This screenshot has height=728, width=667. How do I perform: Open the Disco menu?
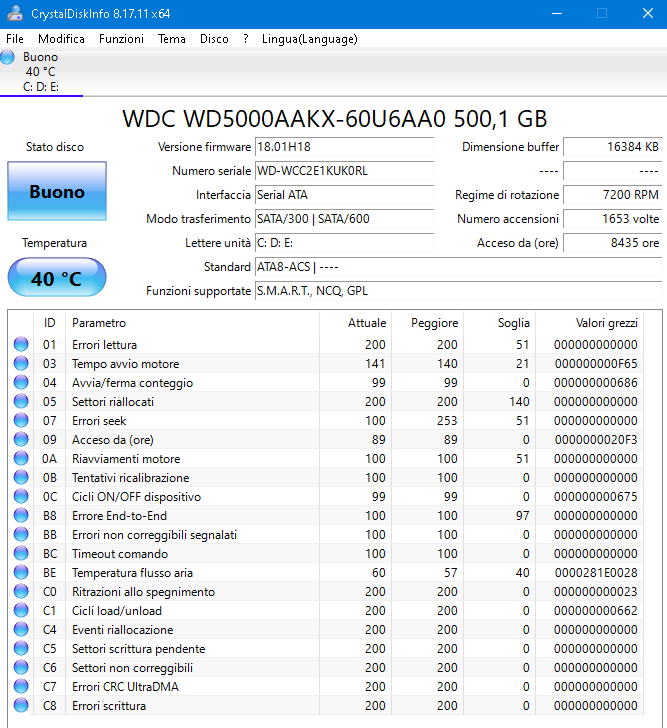tap(214, 39)
